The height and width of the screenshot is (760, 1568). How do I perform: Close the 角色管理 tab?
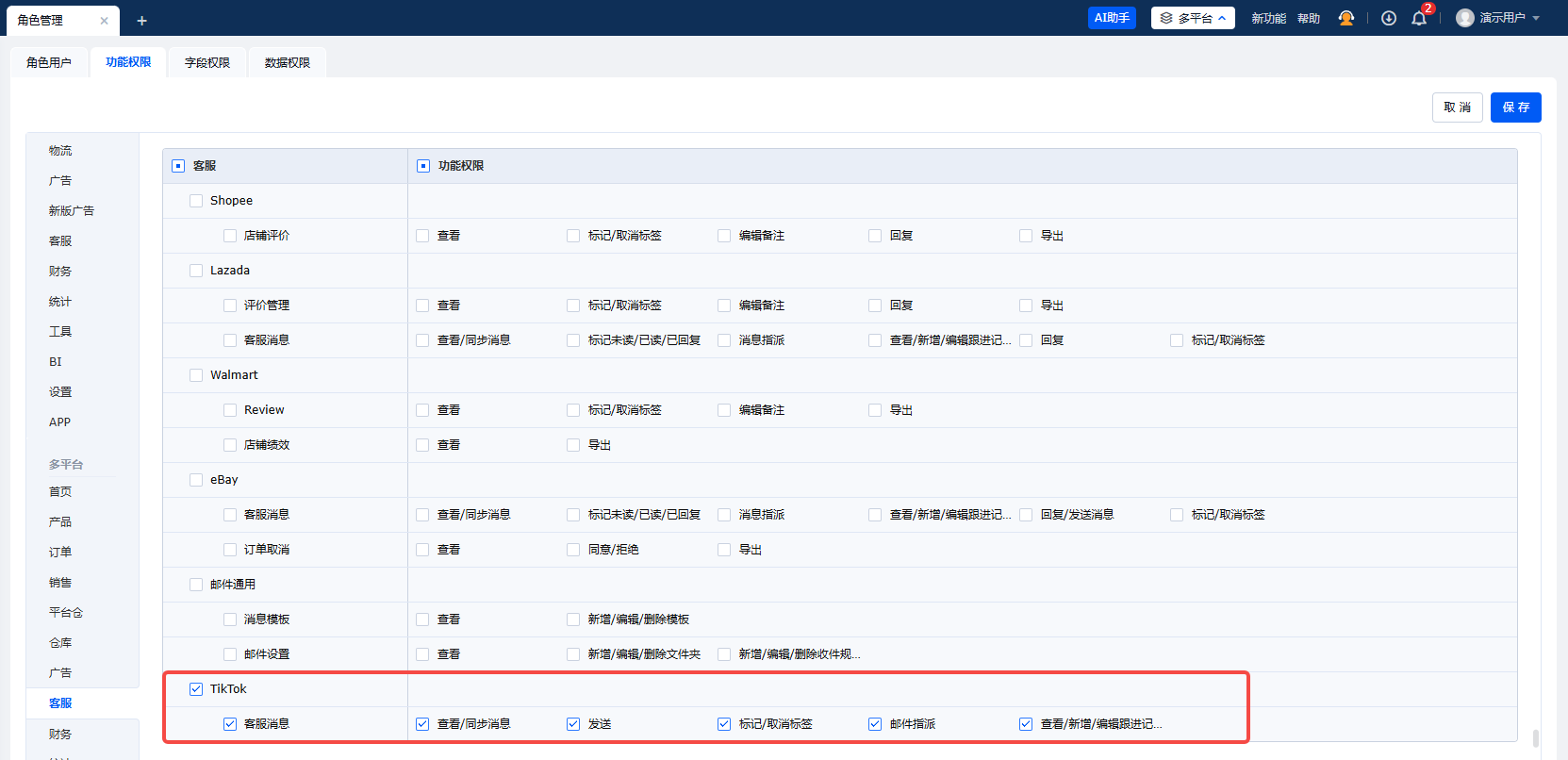pos(104,21)
